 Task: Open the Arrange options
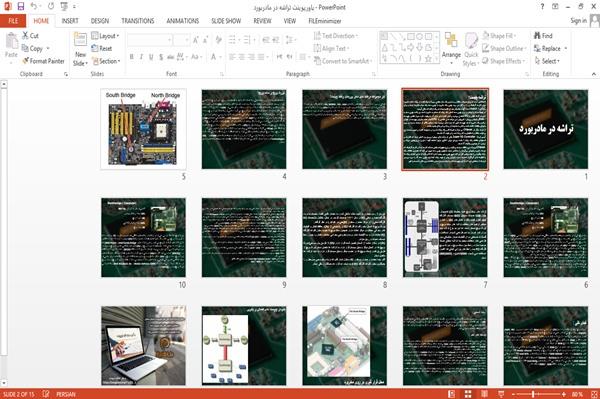click(x=451, y=49)
